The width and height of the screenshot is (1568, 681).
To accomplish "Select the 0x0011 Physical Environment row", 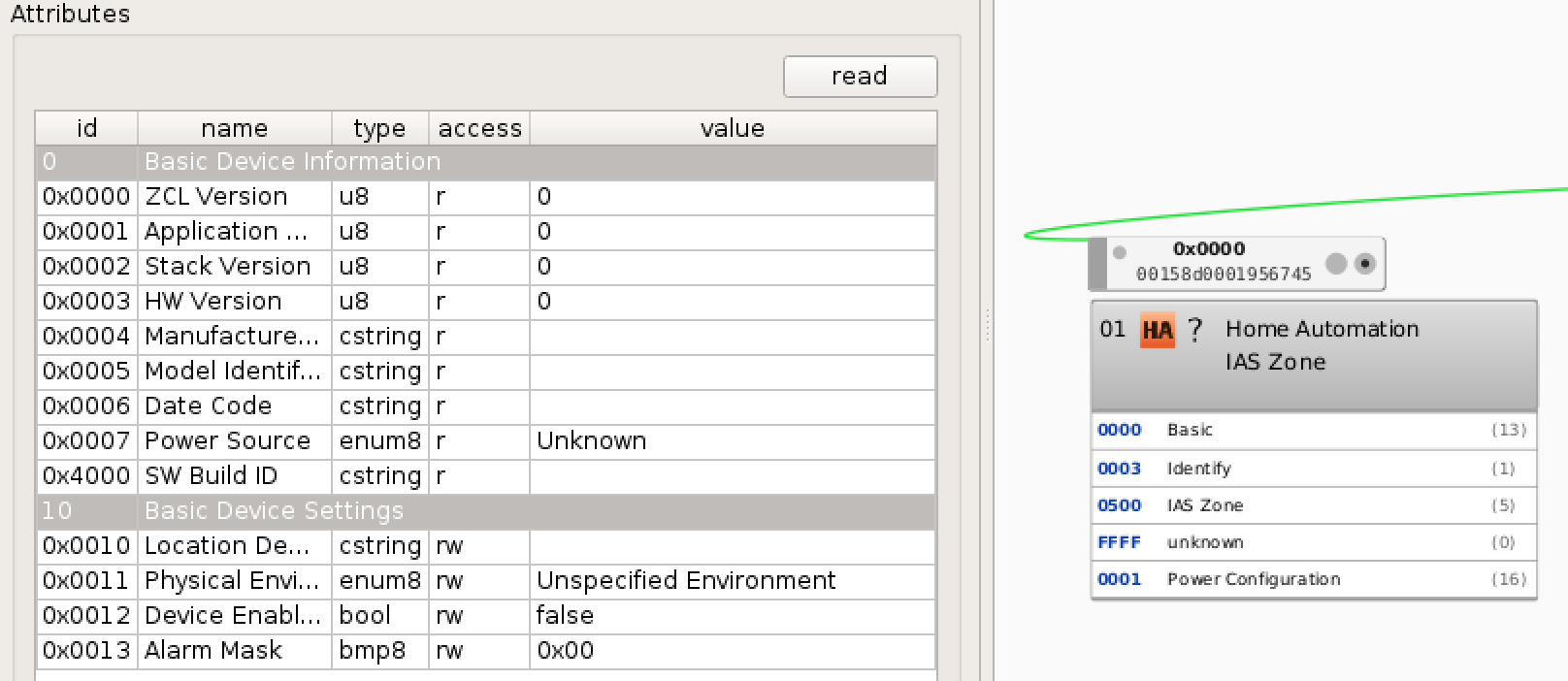I will coord(486,581).
